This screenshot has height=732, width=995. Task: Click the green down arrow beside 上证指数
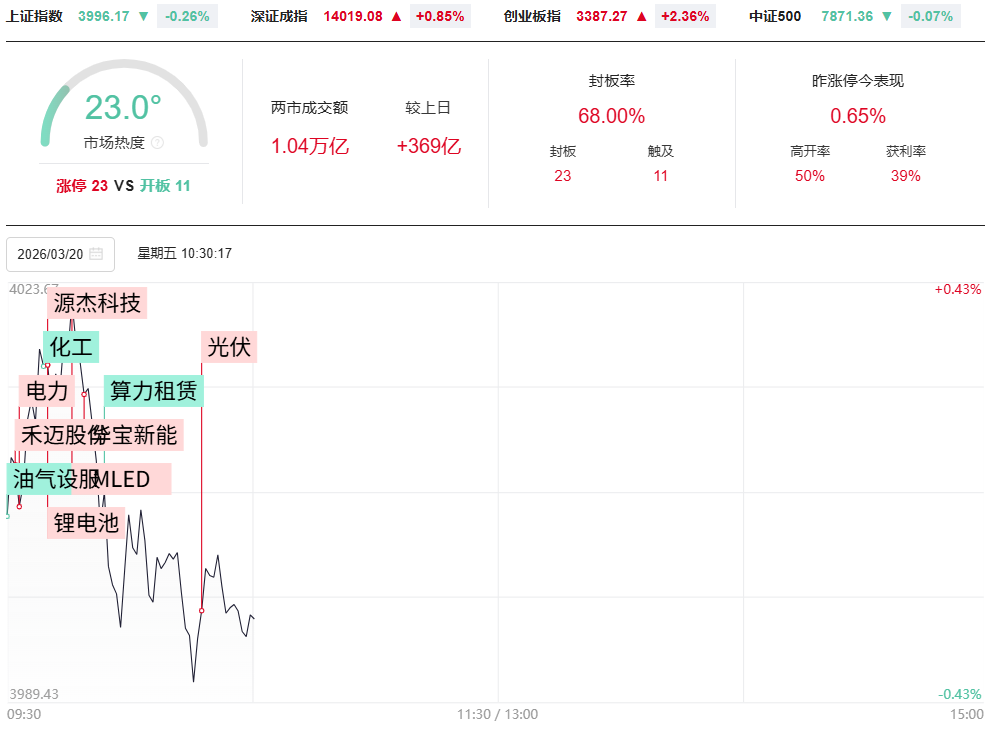tap(143, 16)
